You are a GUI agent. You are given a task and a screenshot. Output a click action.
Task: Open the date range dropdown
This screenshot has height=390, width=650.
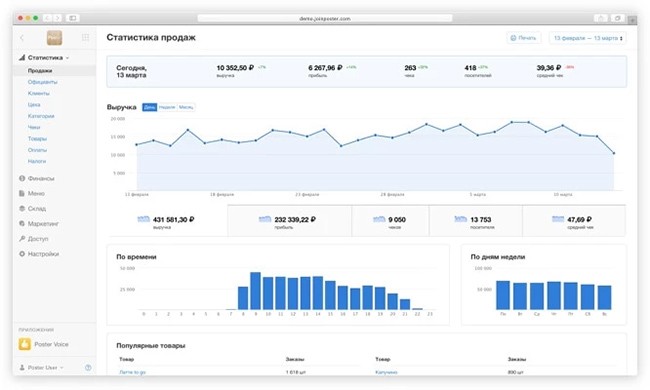pyautogui.click(x=588, y=38)
